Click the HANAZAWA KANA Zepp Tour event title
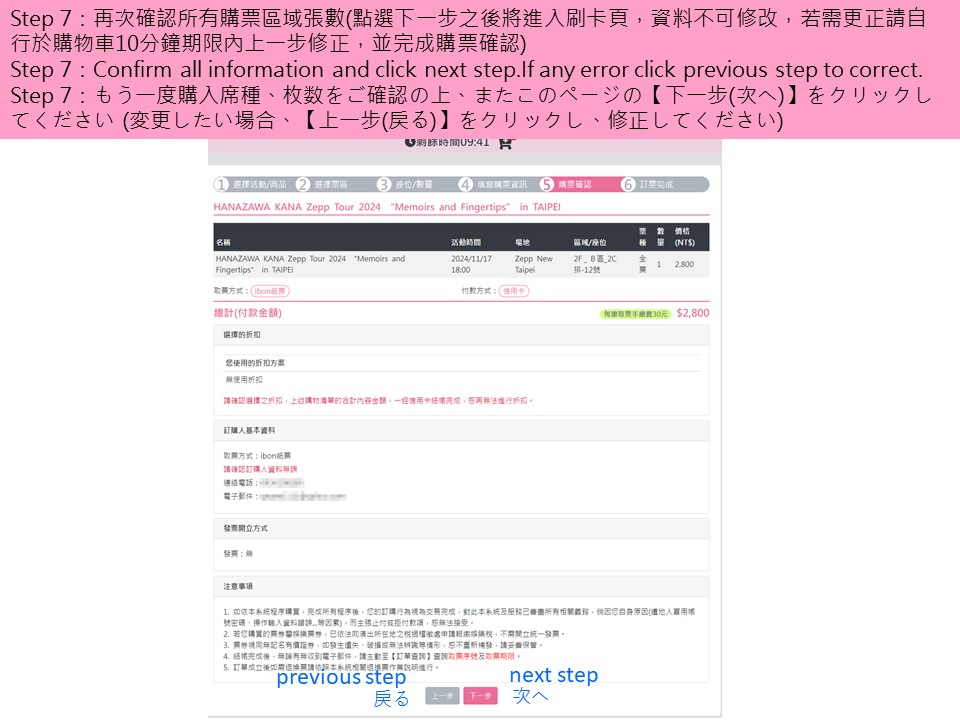960x720 pixels. click(x=387, y=207)
